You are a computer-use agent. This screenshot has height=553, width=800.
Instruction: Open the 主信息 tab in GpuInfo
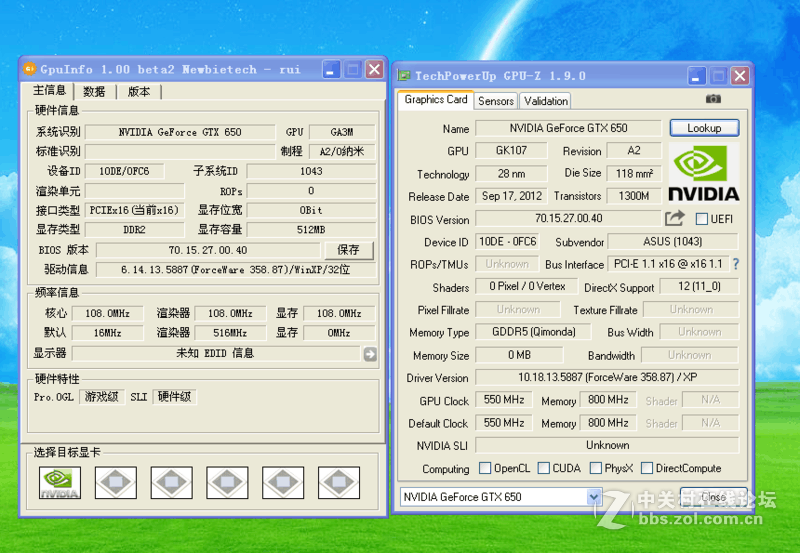pos(49,90)
